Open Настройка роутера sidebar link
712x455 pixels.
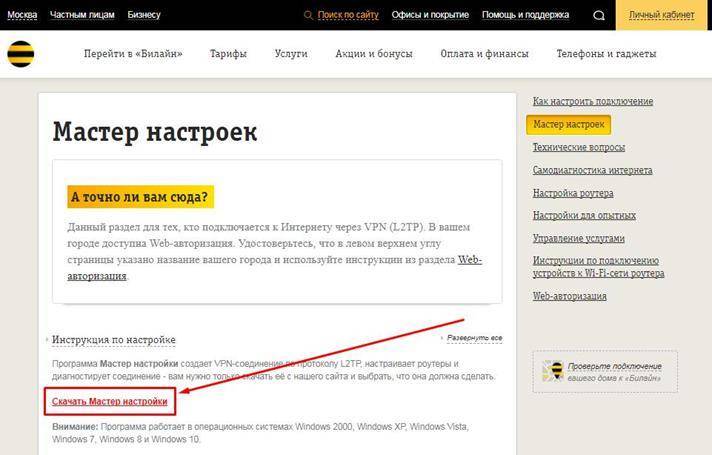coord(573,193)
